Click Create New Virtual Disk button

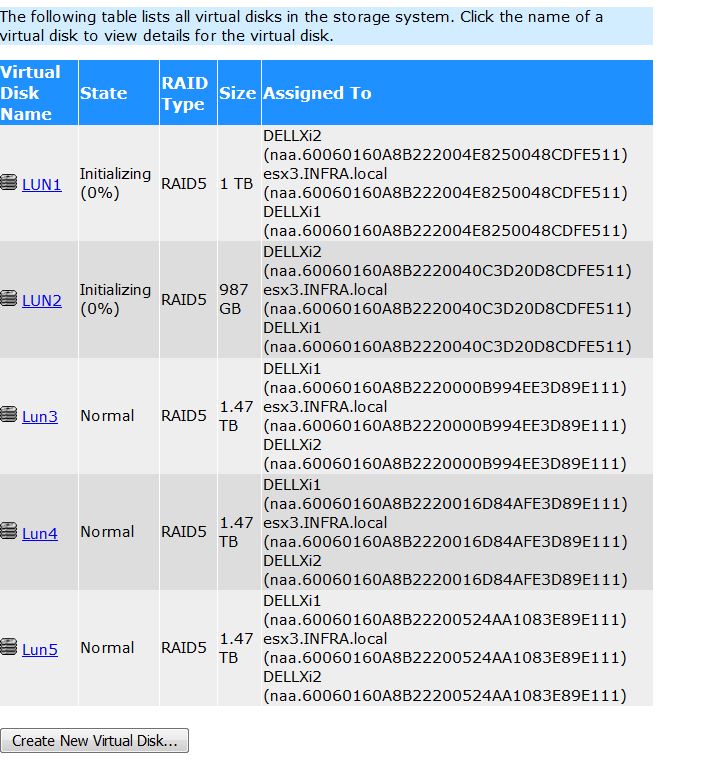pyautogui.click(x=94, y=741)
